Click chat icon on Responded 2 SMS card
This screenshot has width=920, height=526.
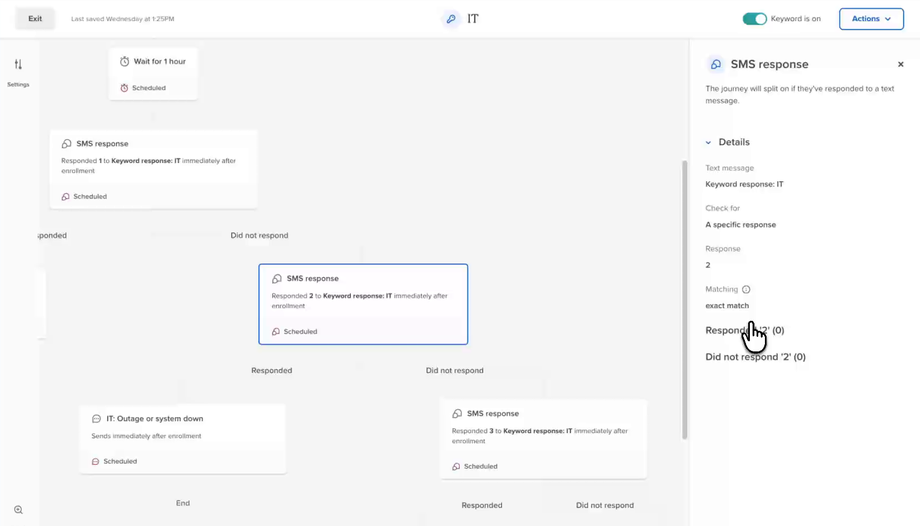pyautogui.click(x=277, y=279)
